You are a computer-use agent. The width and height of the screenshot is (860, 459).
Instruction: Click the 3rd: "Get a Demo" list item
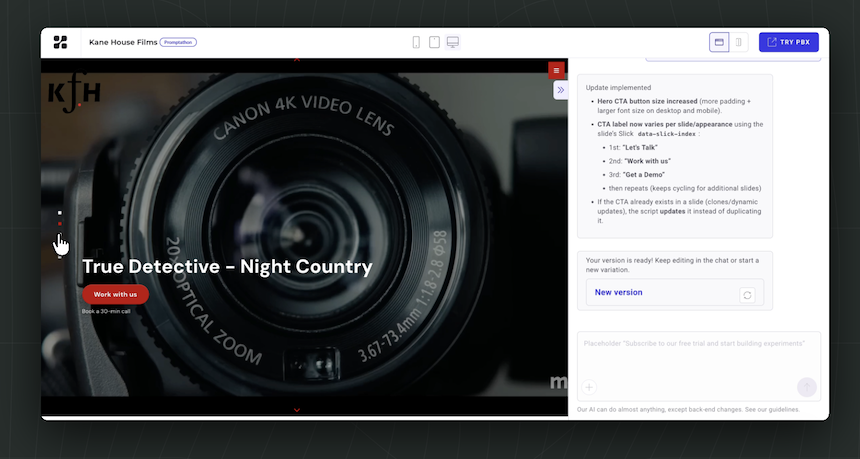[637, 174]
